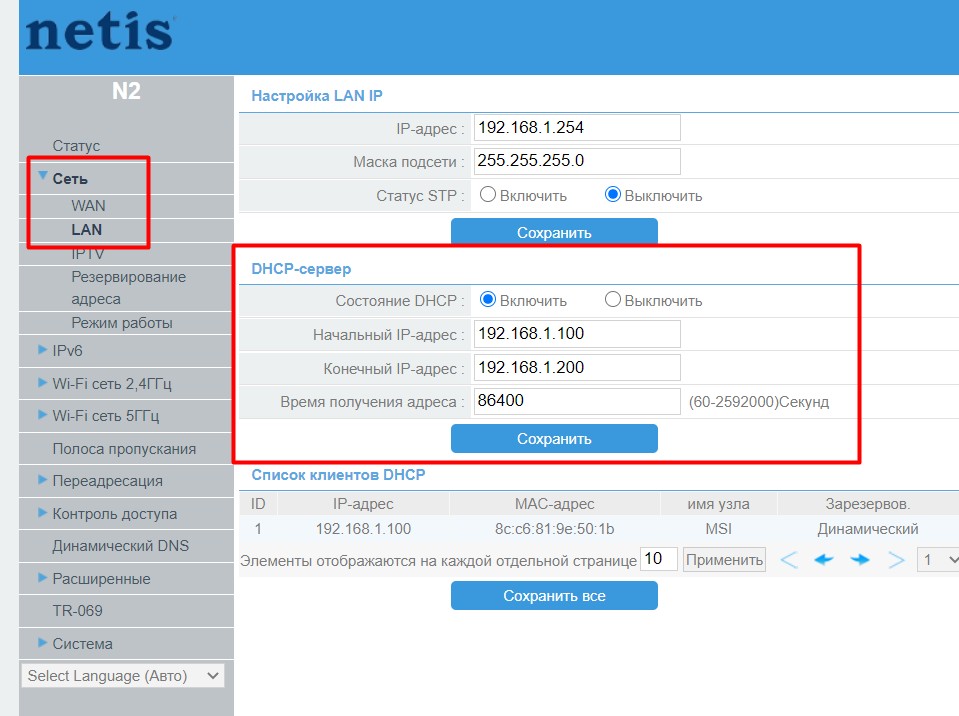Open the WAN settings page

coord(88,205)
